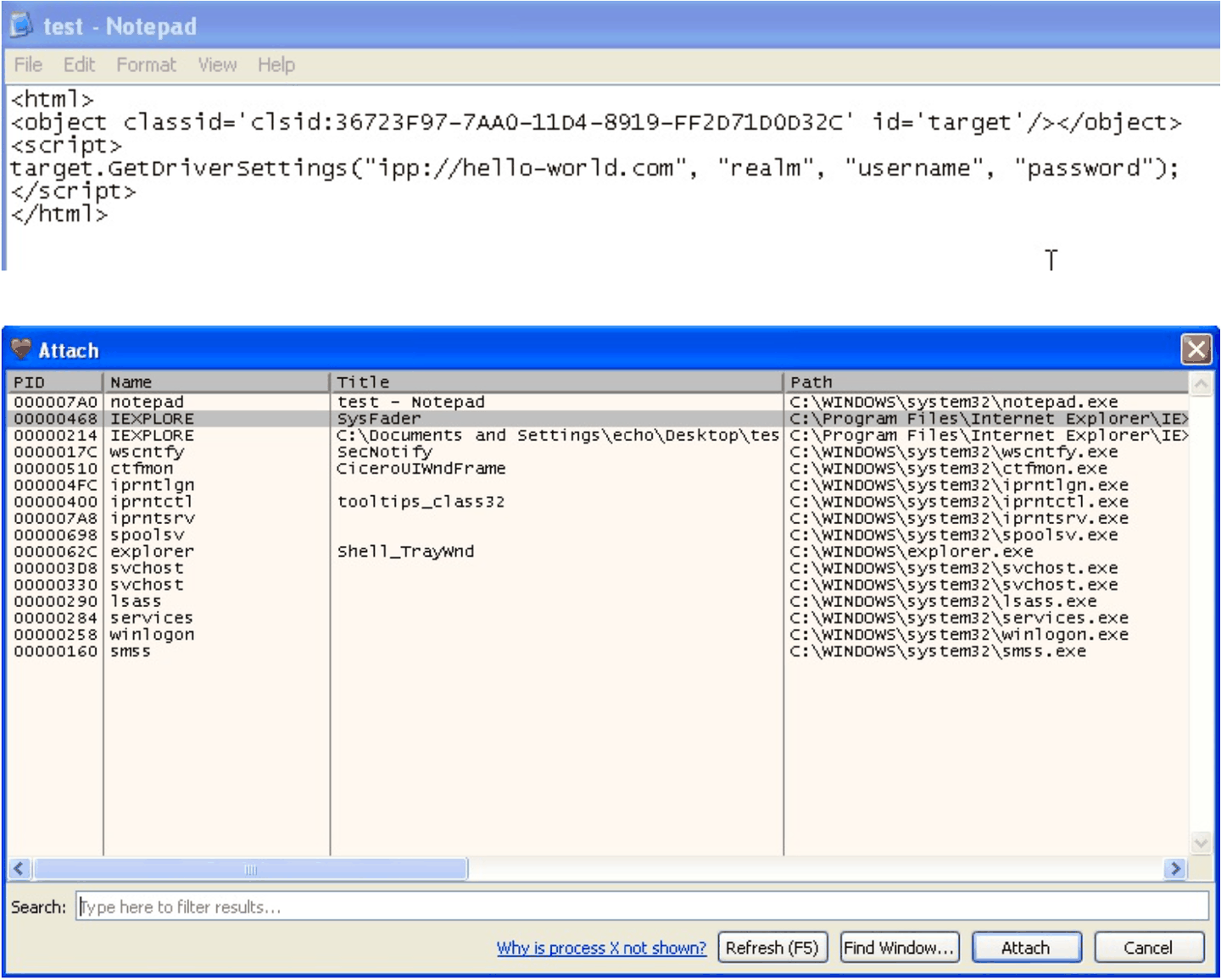Click the Cancel button
Viewport: 1221px width, 980px height.
1149,948
